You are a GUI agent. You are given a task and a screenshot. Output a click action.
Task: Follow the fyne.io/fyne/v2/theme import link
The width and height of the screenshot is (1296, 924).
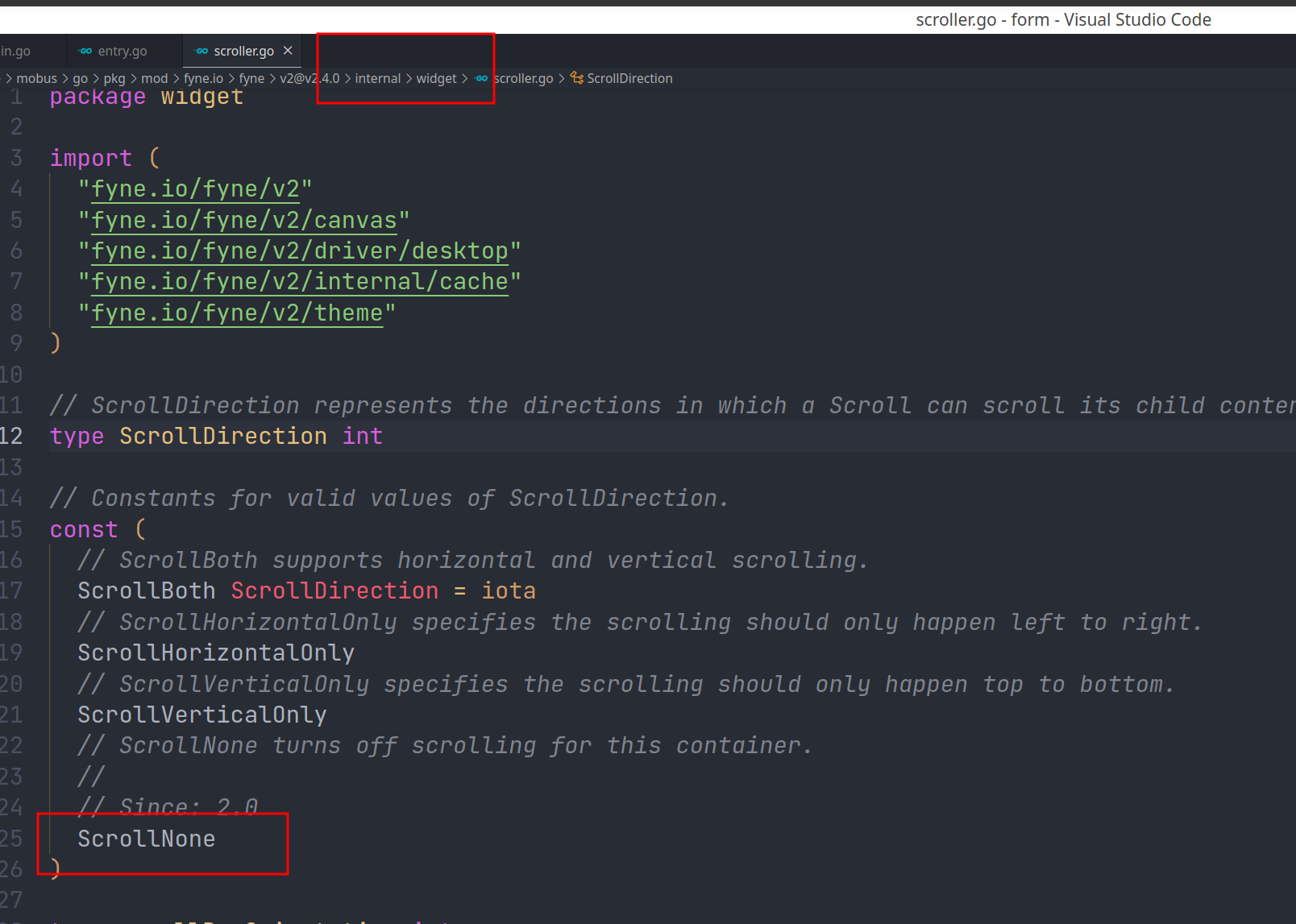(x=237, y=313)
